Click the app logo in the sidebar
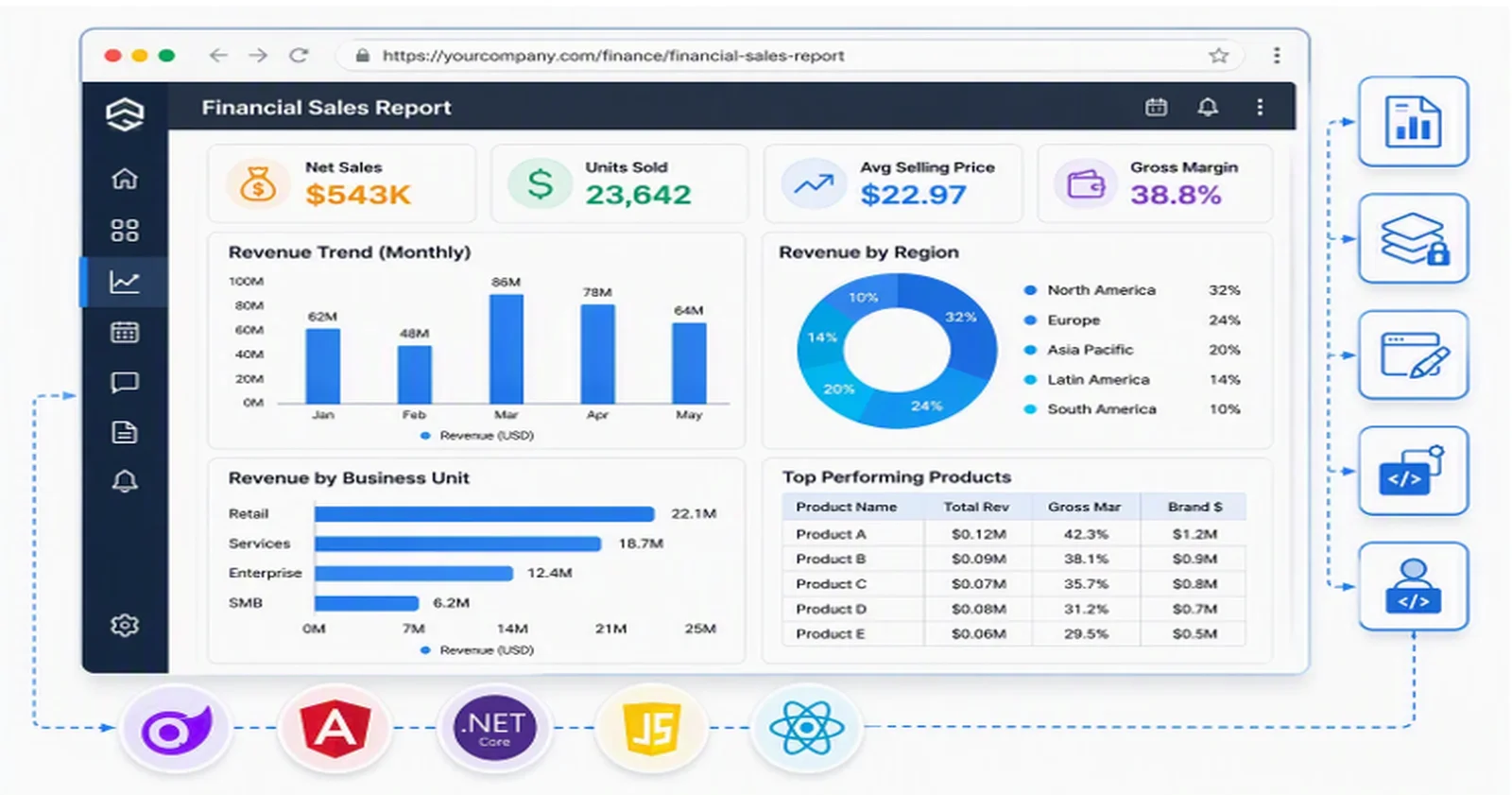 pos(125,114)
